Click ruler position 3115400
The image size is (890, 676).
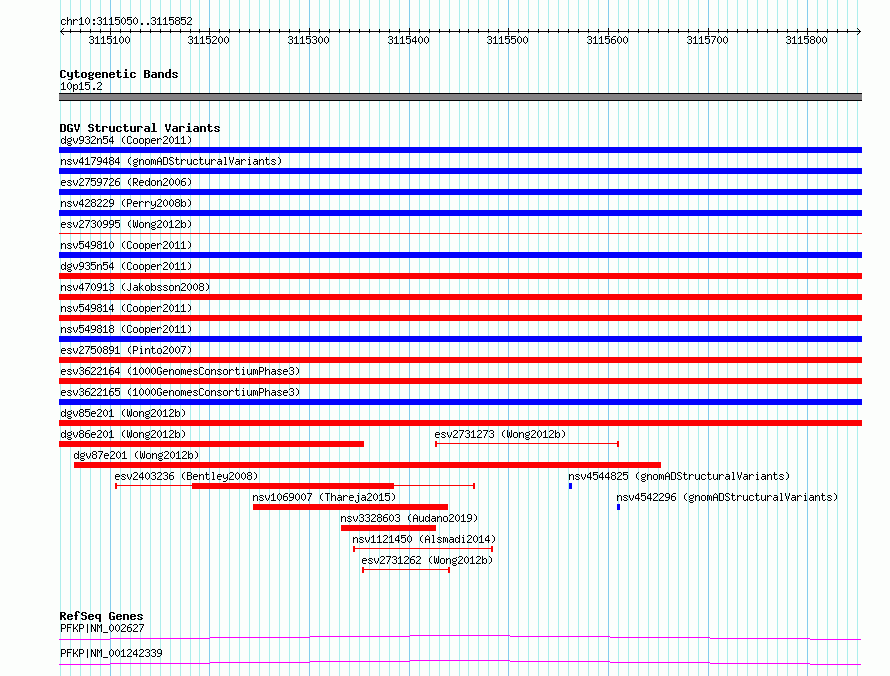(408, 40)
